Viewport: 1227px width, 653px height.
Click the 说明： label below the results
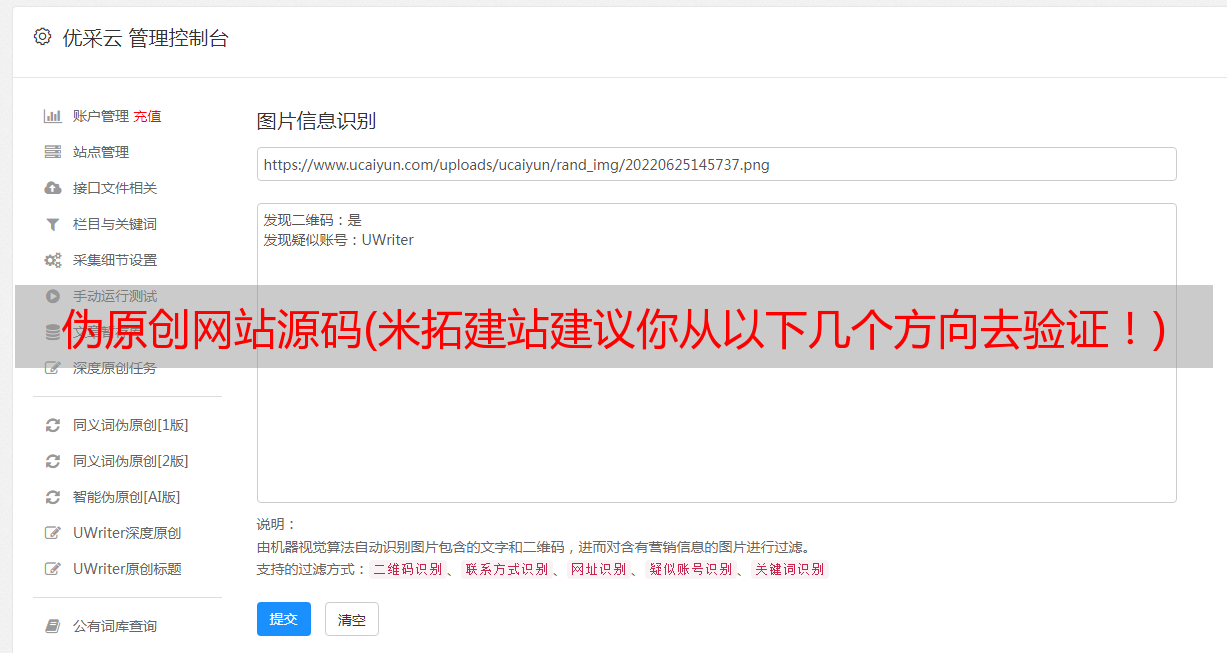tap(276, 524)
